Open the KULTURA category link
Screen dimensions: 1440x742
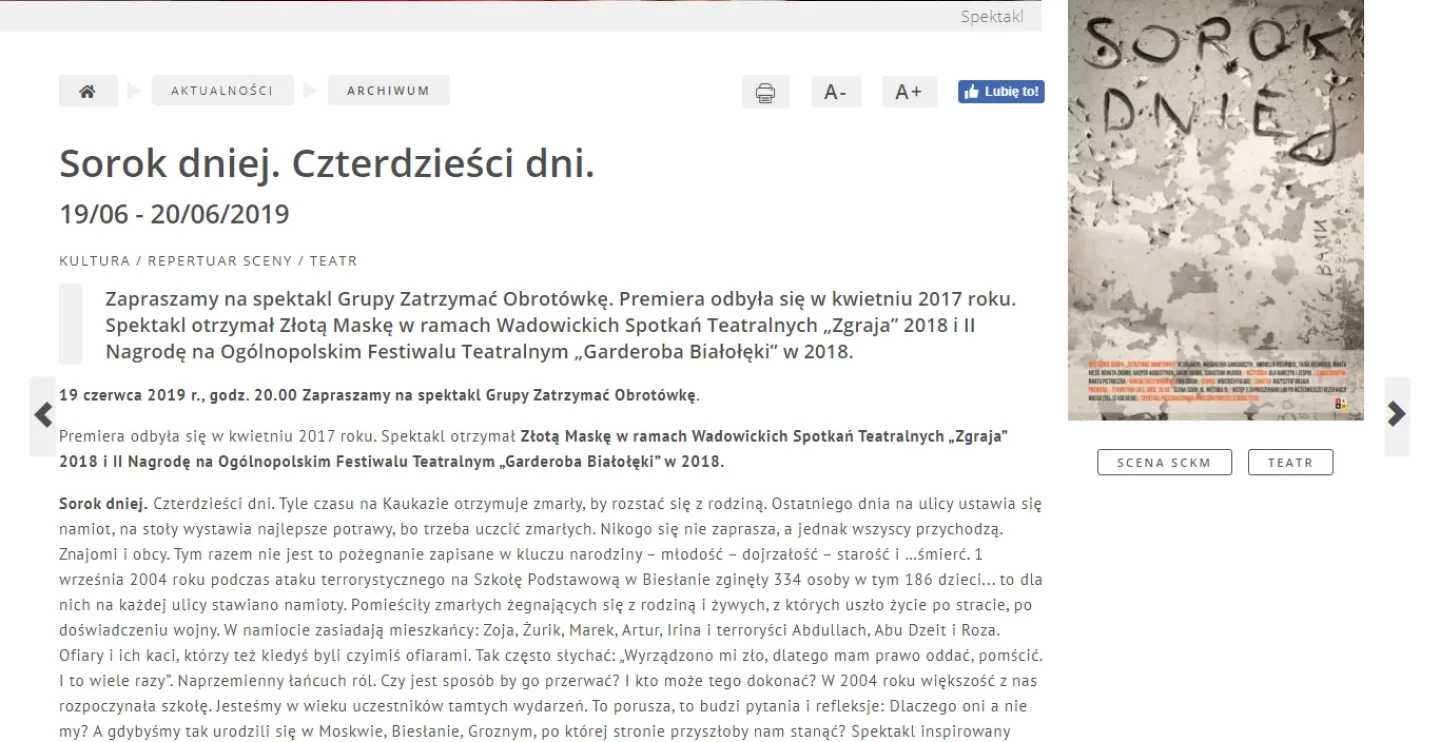95,261
